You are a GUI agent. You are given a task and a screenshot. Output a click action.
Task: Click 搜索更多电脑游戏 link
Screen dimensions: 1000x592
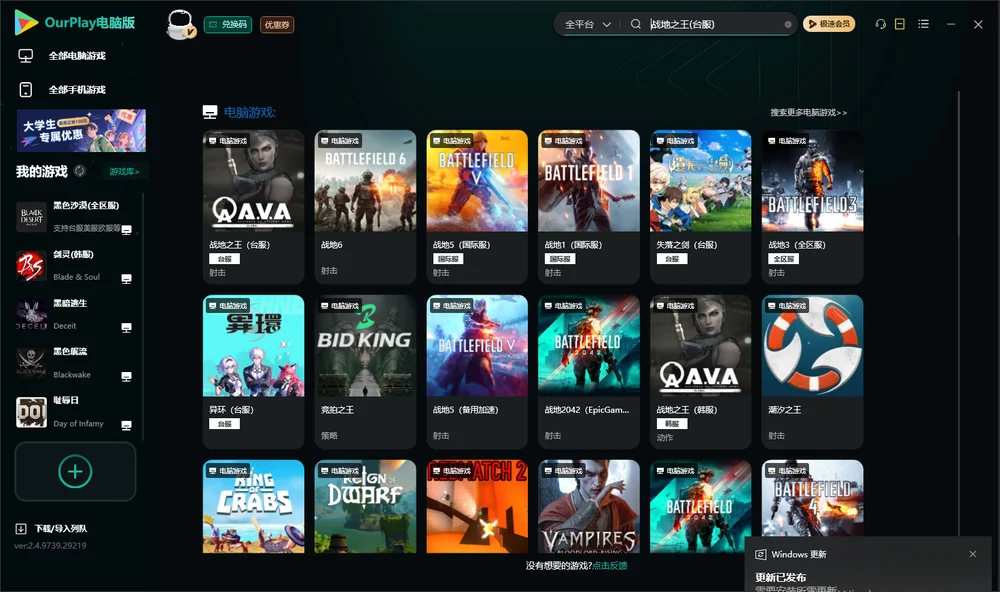809,112
